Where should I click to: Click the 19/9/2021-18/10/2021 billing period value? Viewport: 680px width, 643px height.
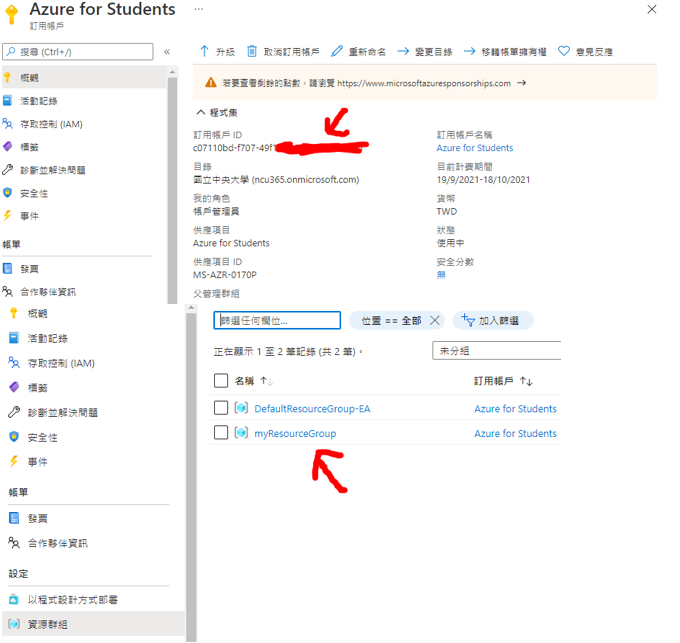click(x=483, y=180)
